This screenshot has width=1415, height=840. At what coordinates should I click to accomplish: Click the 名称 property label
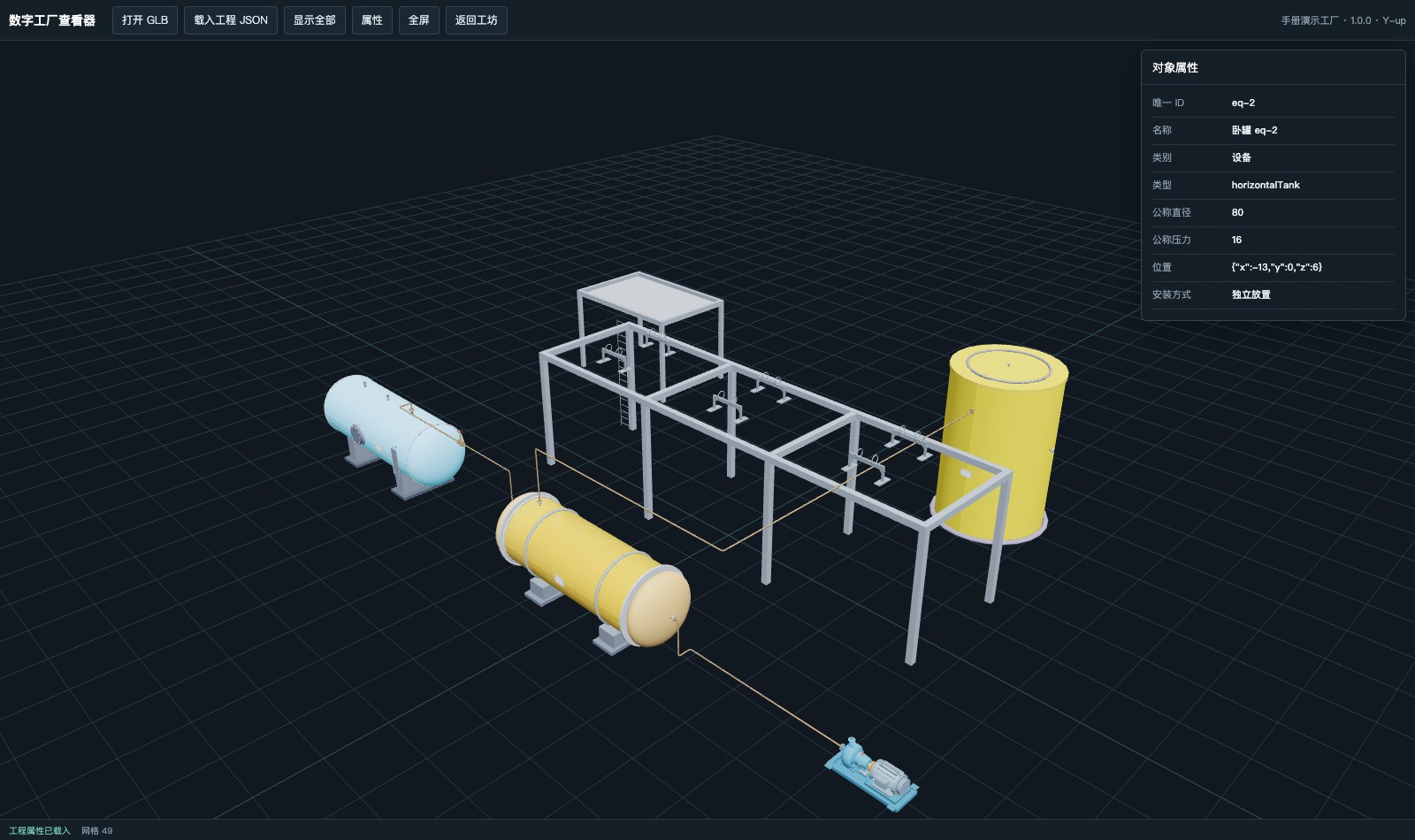pos(1162,131)
